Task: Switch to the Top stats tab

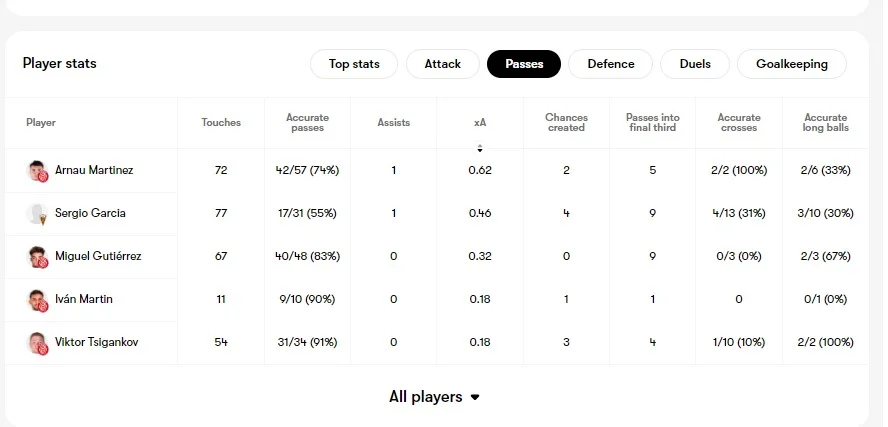Action: (353, 64)
